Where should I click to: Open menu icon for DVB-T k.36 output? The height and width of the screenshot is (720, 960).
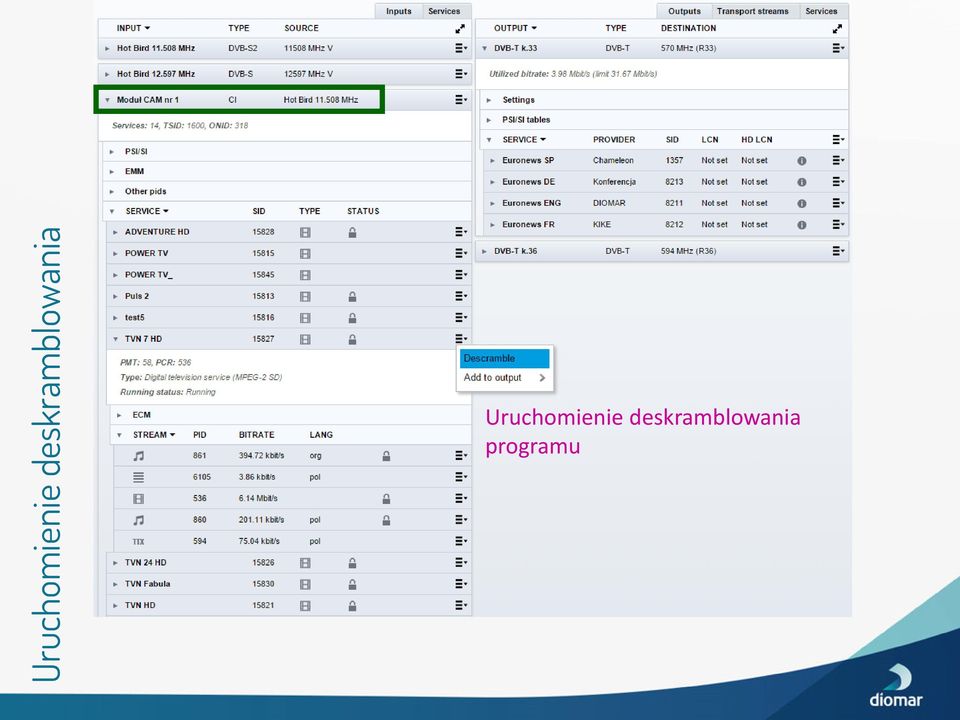pyautogui.click(x=838, y=250)
